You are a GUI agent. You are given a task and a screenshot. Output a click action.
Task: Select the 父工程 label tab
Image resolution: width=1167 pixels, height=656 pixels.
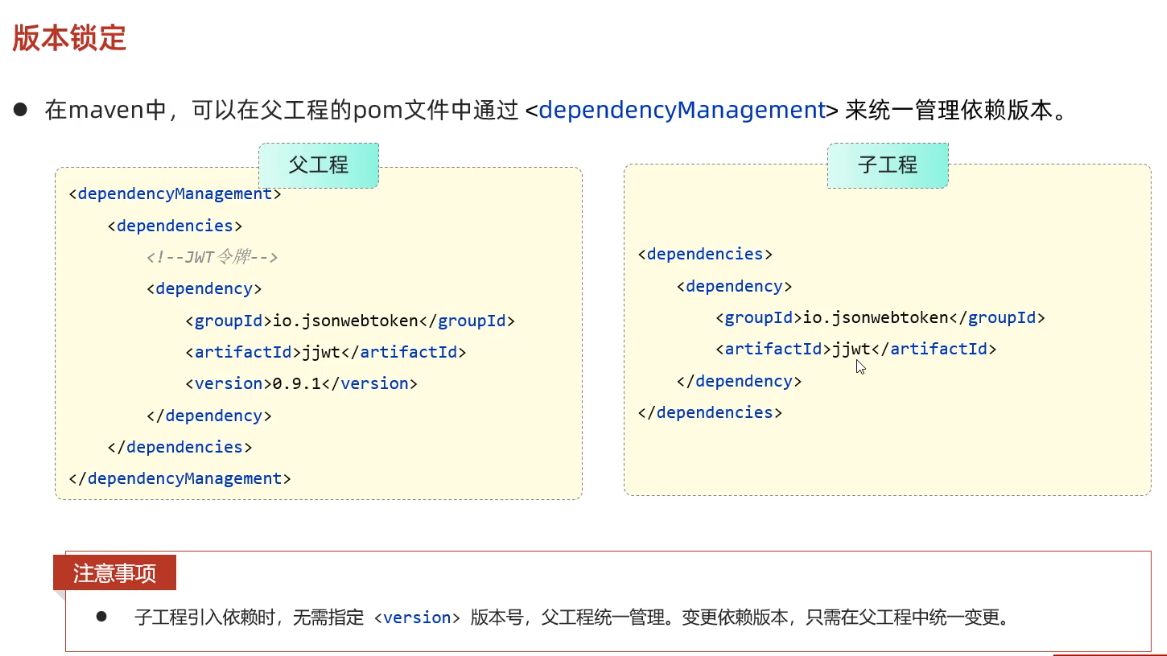(318, 165)
